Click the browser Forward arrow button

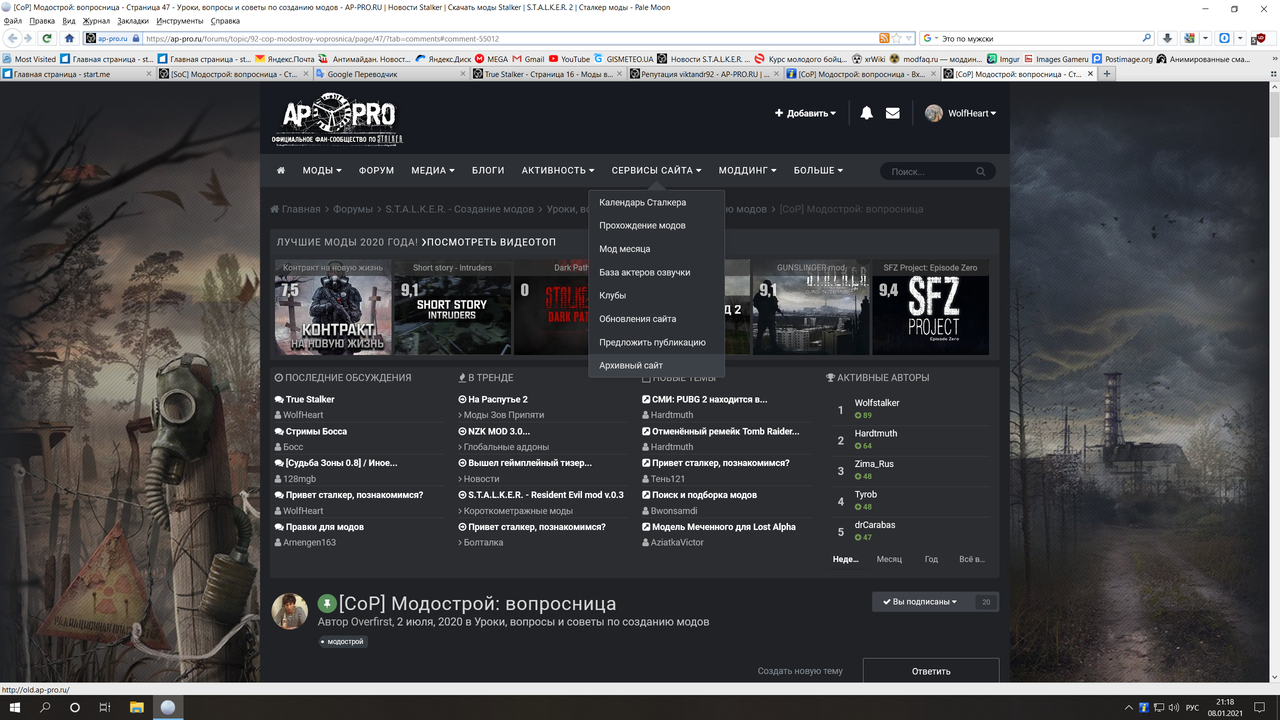(x=29, y=38)
